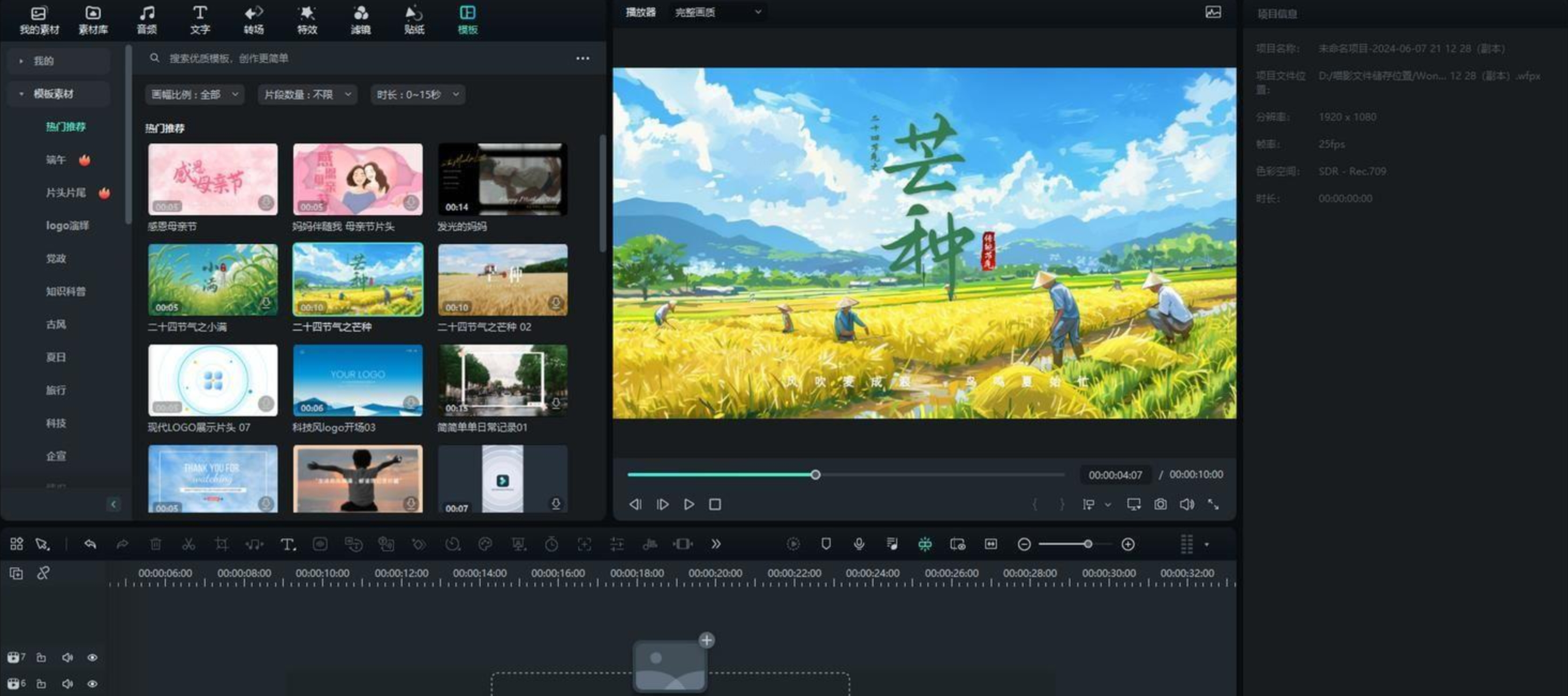The width and height of the screenshot is (1568, 696).
Task: Click the snapshot camera icon in player
Action: 1160,504
